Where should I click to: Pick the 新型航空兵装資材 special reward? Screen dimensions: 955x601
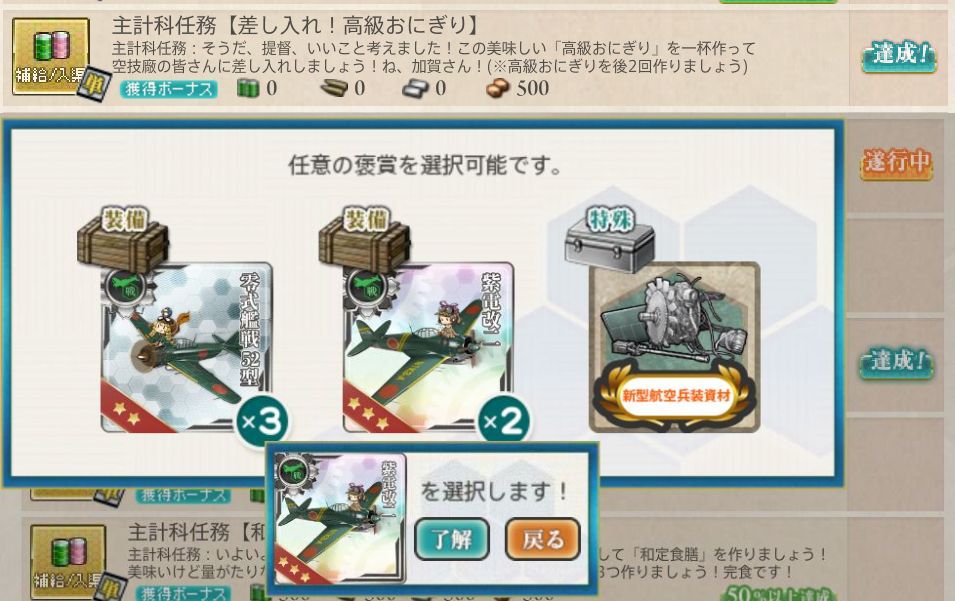674,347
